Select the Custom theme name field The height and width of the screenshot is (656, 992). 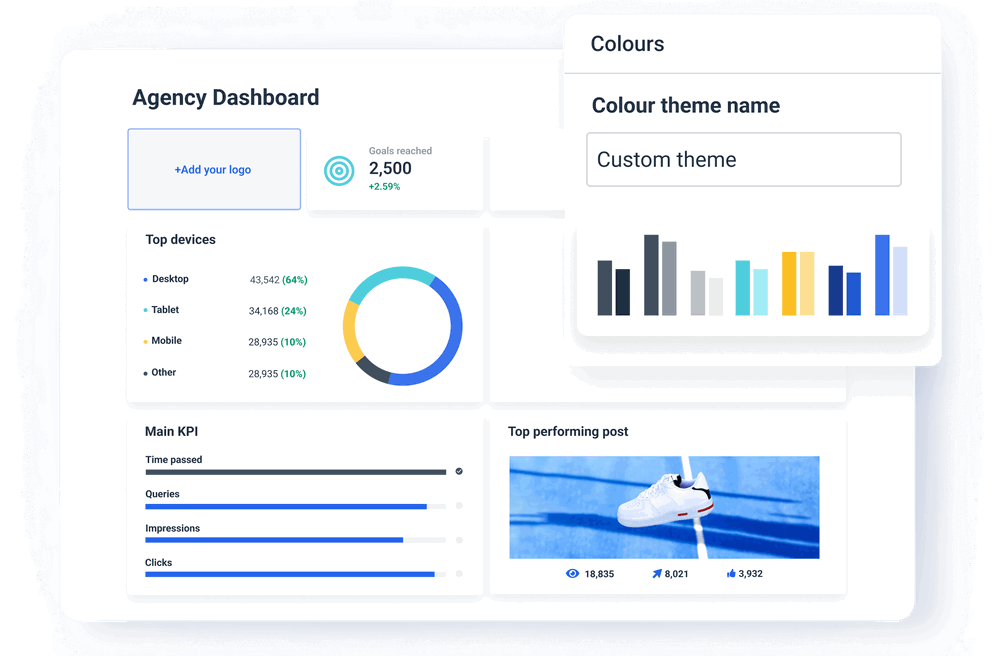coord(743,159)
